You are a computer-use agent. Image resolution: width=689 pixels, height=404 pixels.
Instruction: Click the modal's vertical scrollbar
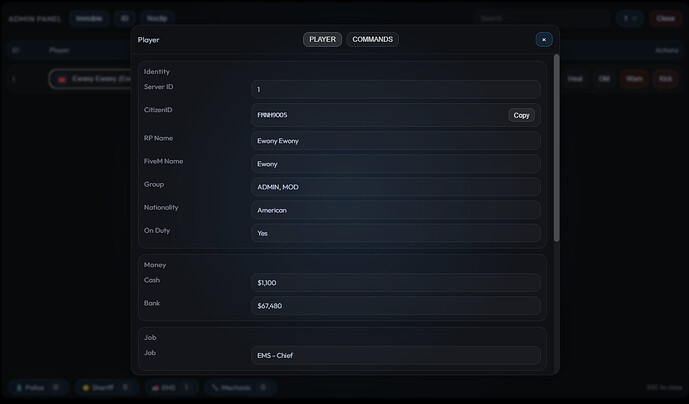[x=556, y=148]
